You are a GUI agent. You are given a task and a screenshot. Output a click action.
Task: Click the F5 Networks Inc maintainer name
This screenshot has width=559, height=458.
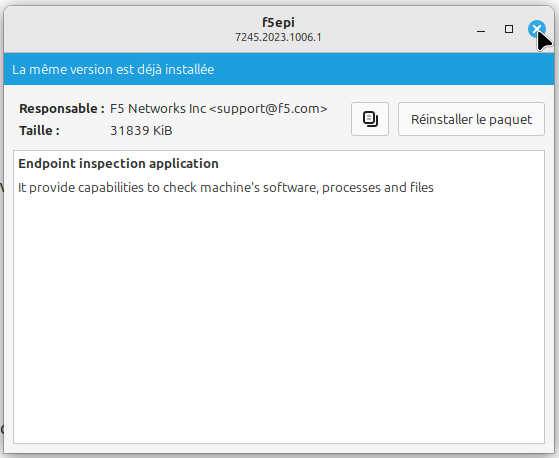click(x=158, y=109)
